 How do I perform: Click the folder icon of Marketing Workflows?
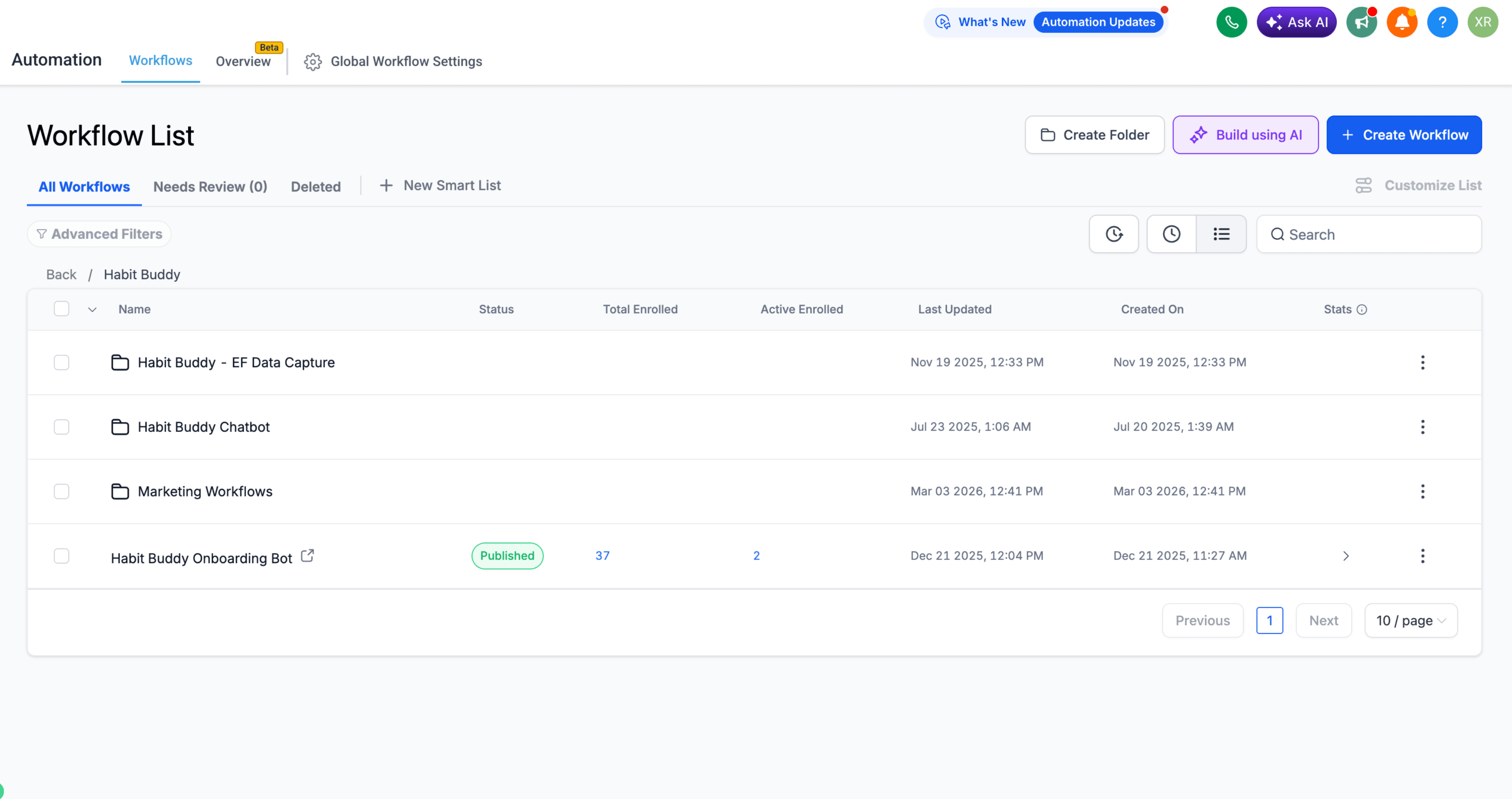(x=120, y=491)
